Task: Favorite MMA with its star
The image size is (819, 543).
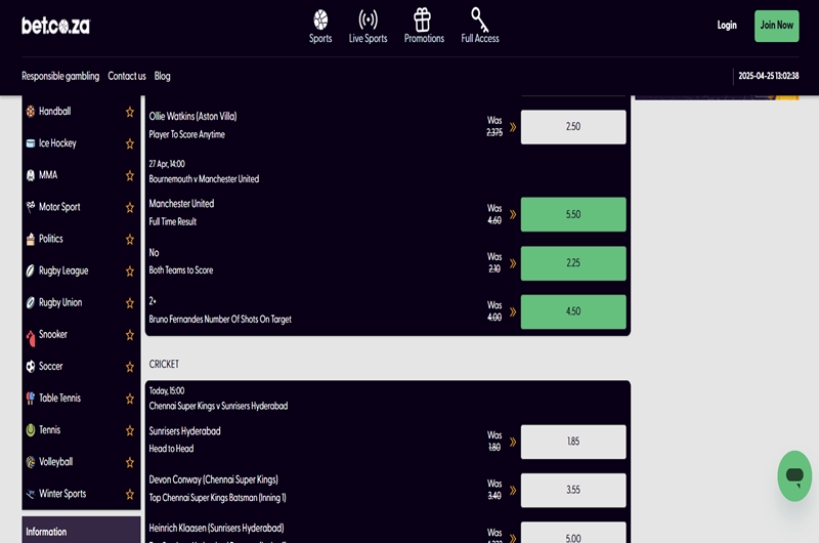Action: (x=130, y=175)
